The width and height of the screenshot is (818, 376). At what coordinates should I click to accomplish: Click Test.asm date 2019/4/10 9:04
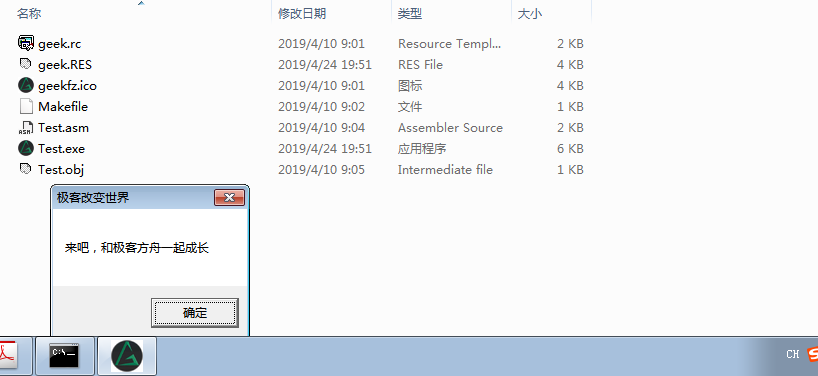coord(321,128)
